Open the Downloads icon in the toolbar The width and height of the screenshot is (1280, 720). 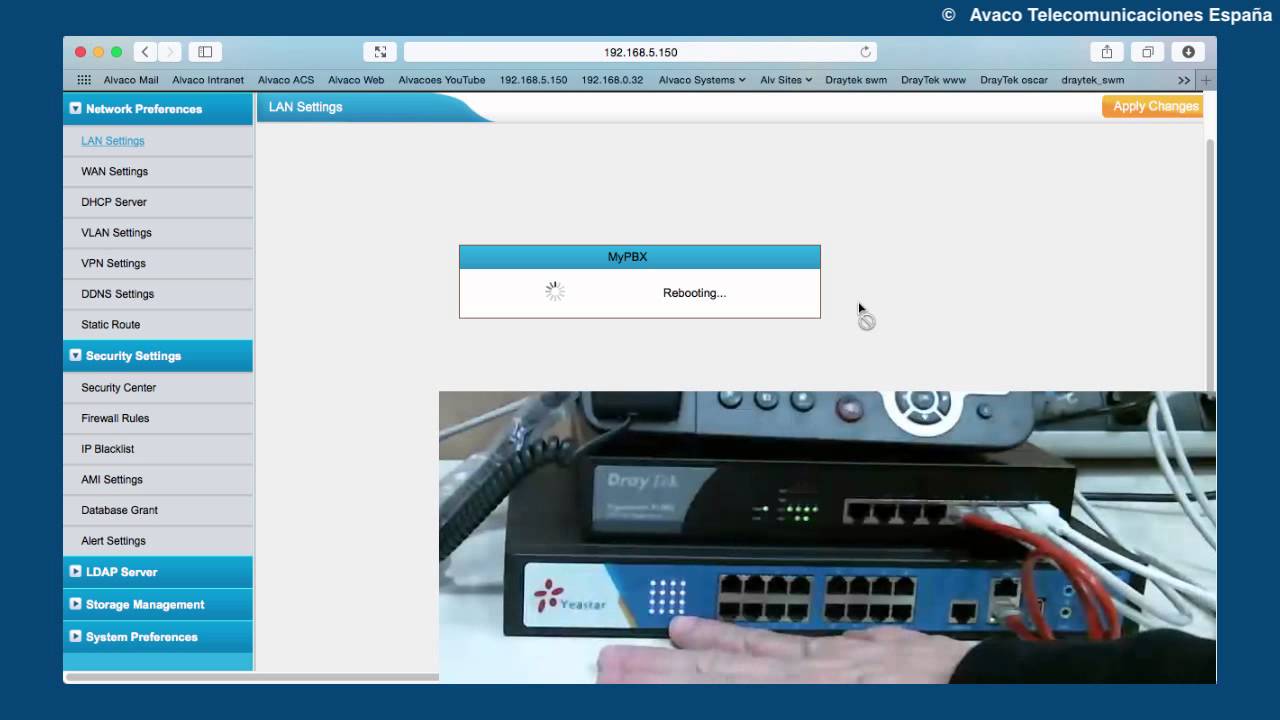point(1188,52)
